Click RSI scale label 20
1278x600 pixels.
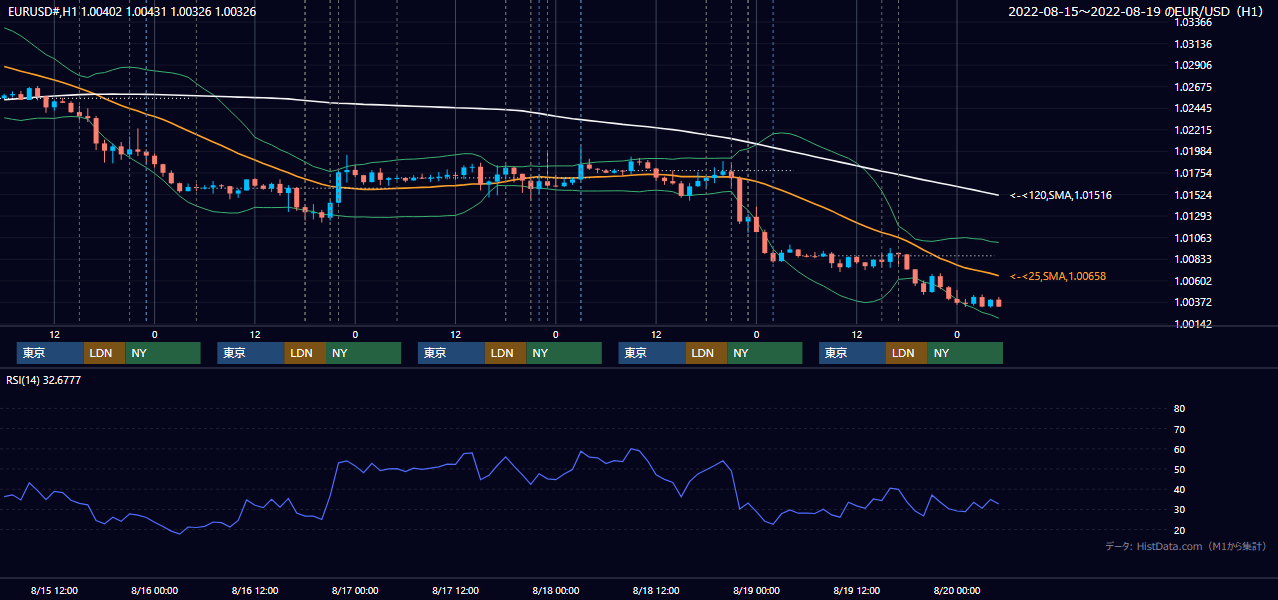coord(1180,530)
